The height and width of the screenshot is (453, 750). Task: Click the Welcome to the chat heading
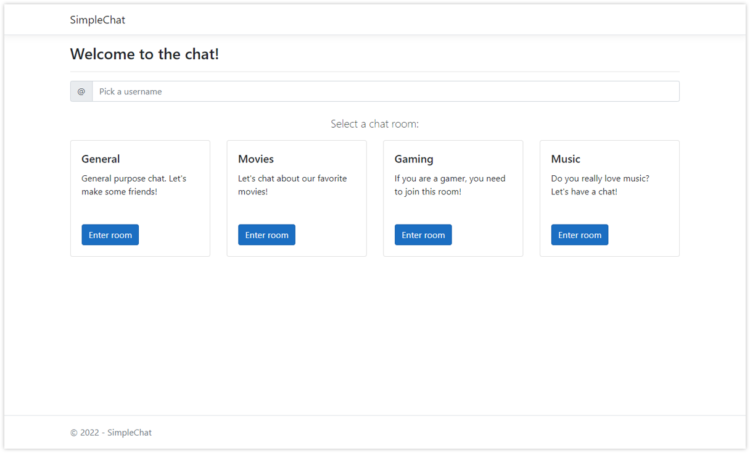click(144, 54)
